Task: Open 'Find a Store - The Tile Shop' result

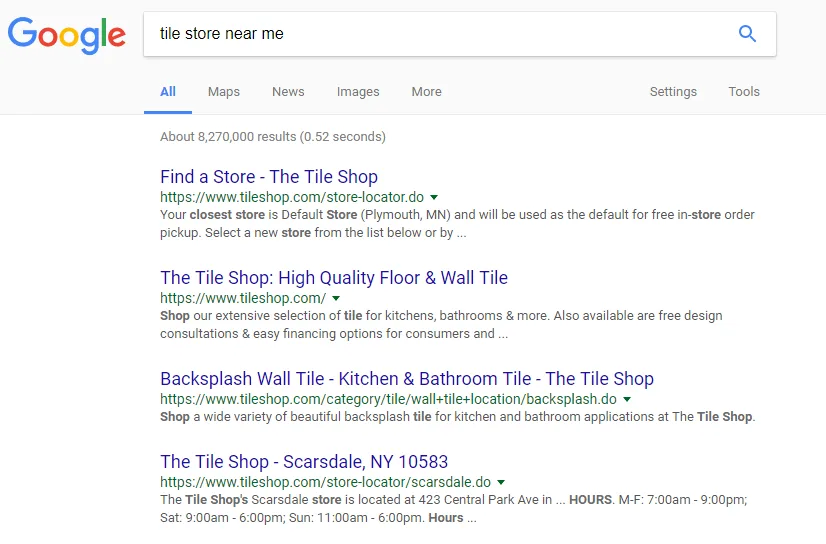Action: click(x=269, y=177)
